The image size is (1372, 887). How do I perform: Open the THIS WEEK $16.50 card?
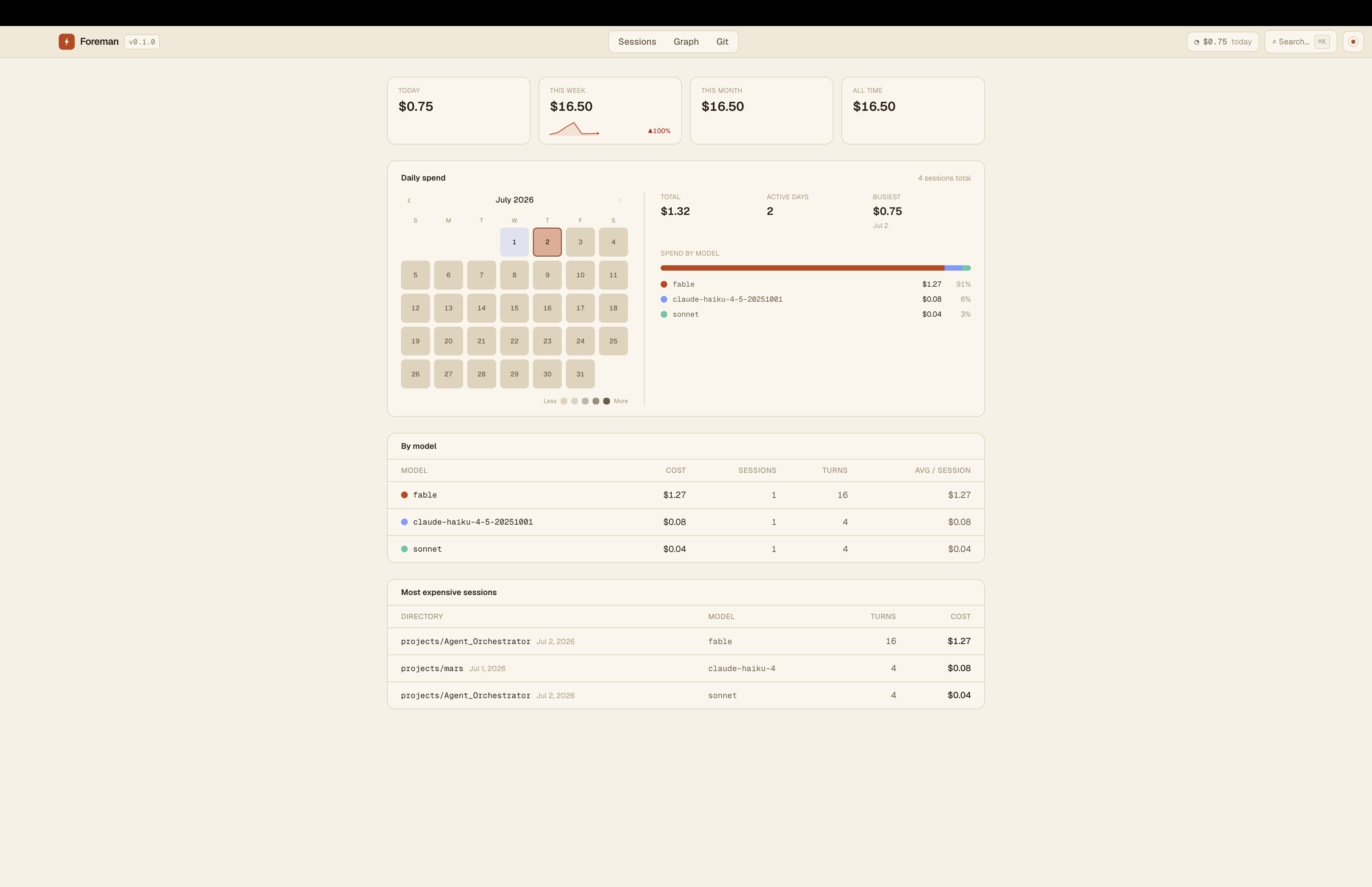(x=610, y=110)
